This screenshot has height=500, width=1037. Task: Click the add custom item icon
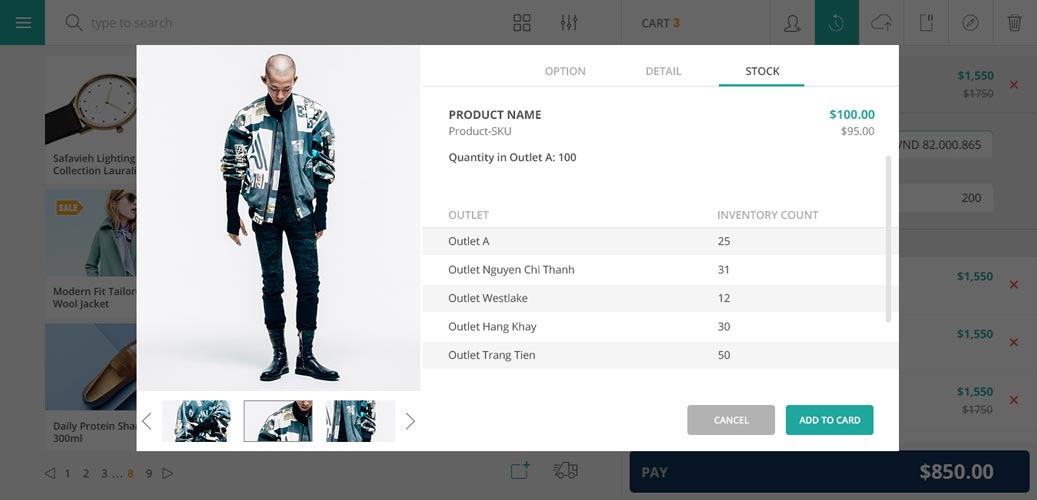point(520,470)
